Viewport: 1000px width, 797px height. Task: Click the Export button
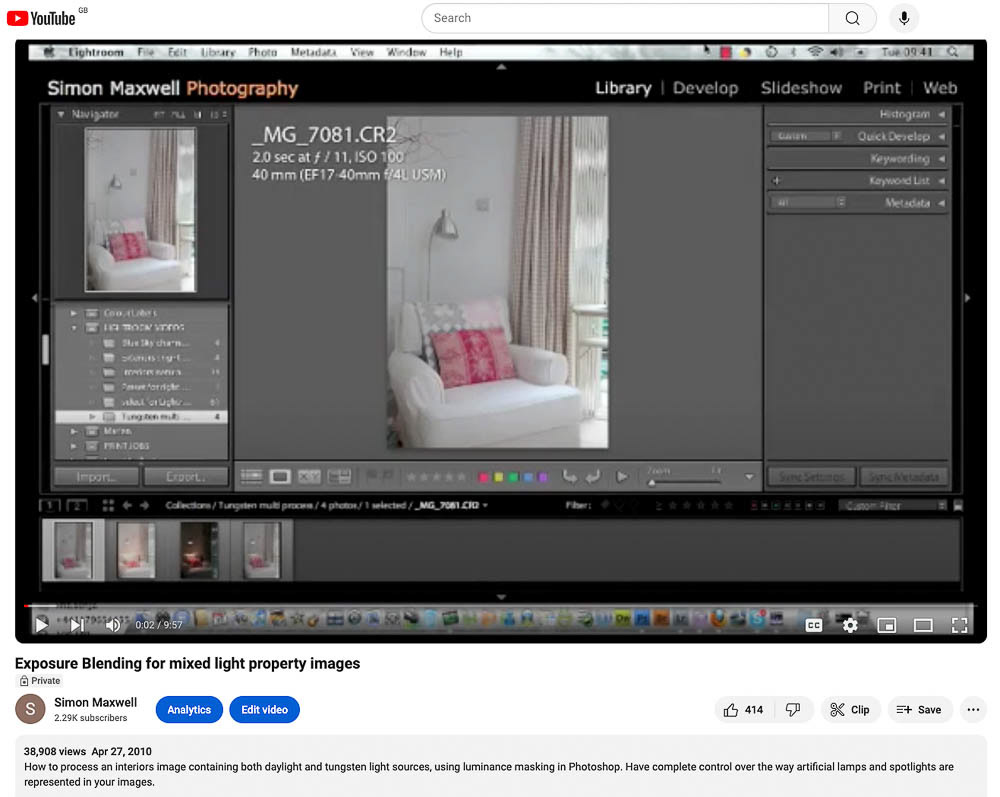coord(186,477)
